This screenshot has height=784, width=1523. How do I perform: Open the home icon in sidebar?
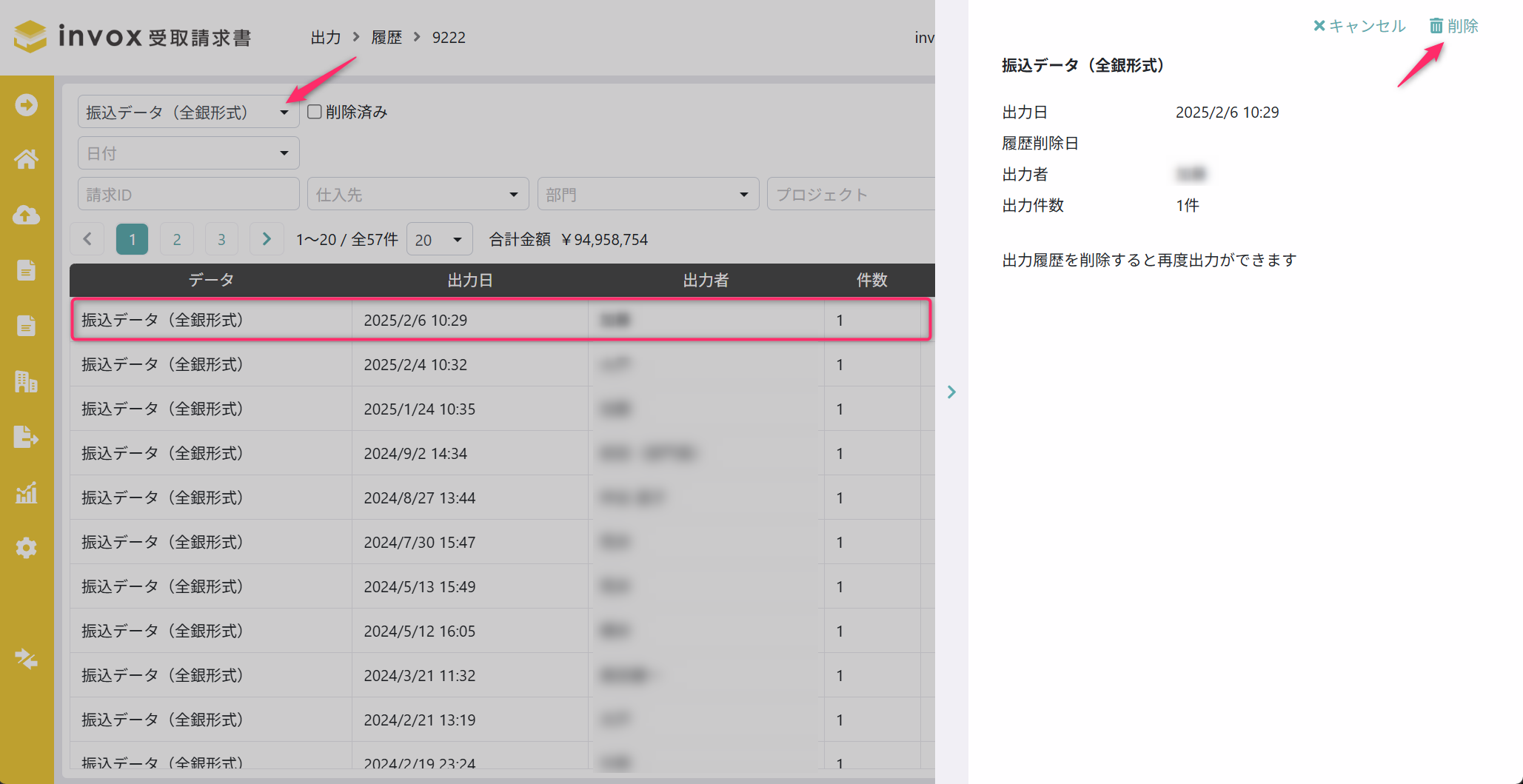pos(27,159)
